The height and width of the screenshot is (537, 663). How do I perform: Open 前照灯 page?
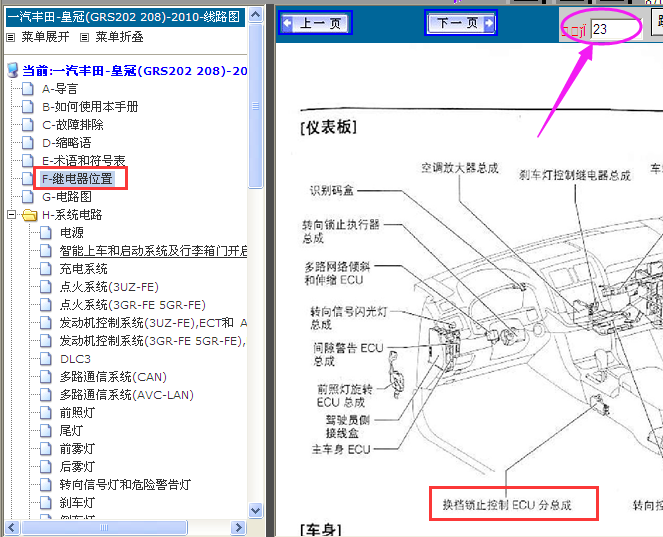77,413
